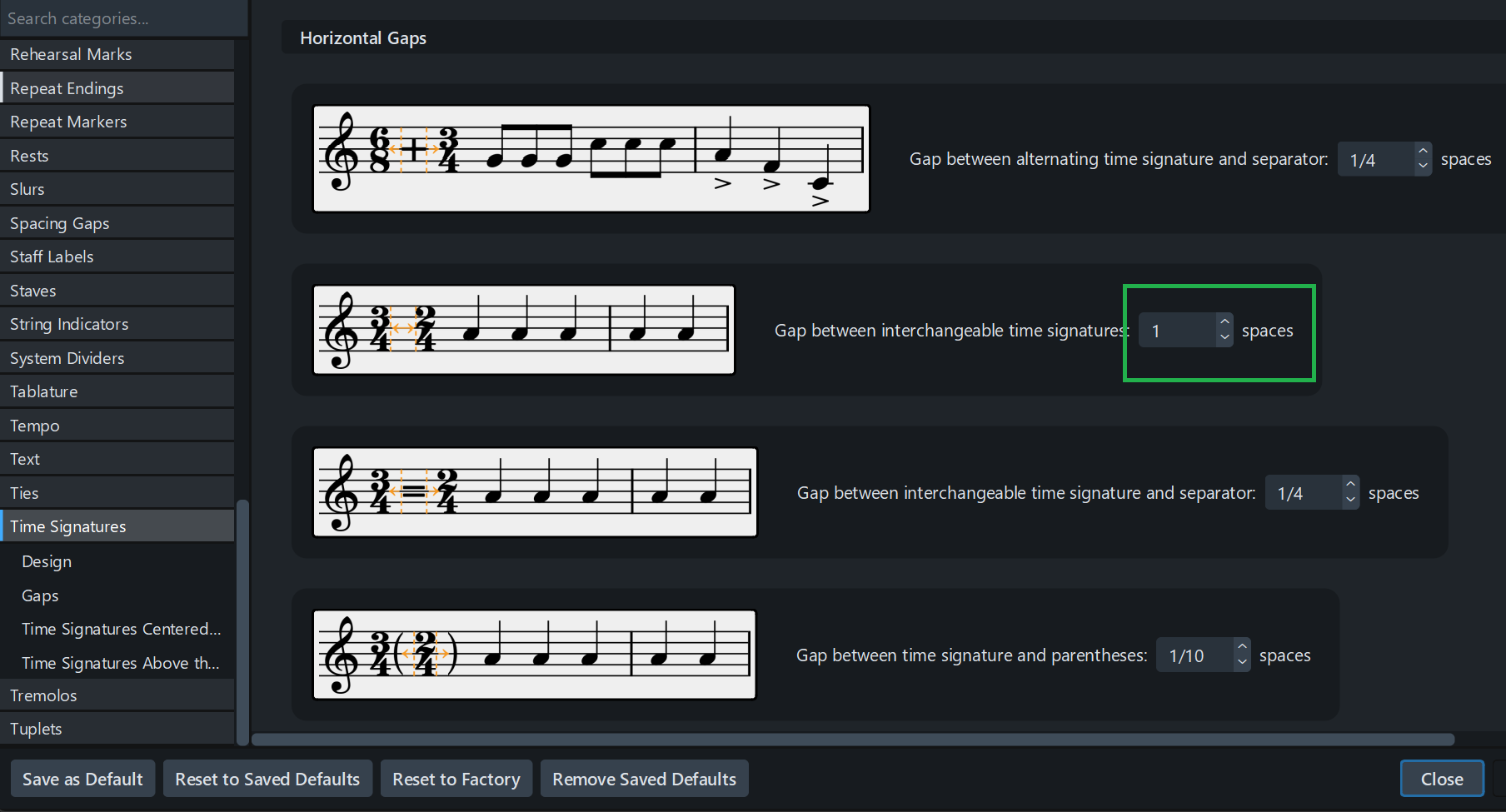Click Remove Saved Defaults button
Viewport: 1506px width, 812px height.
(x=644, y=779)
